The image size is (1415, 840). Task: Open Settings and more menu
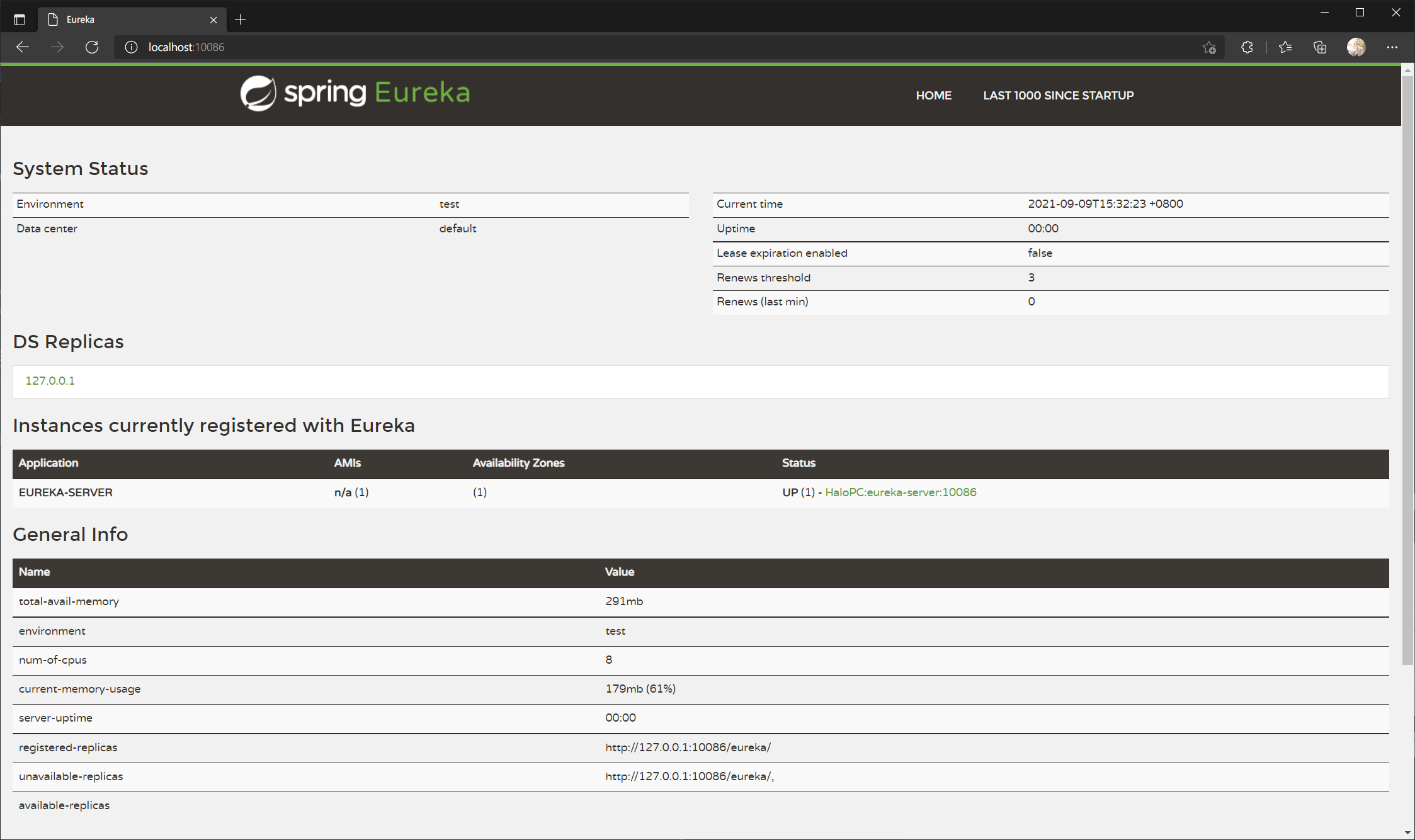pyautogui.click(x=1392, y=47)
